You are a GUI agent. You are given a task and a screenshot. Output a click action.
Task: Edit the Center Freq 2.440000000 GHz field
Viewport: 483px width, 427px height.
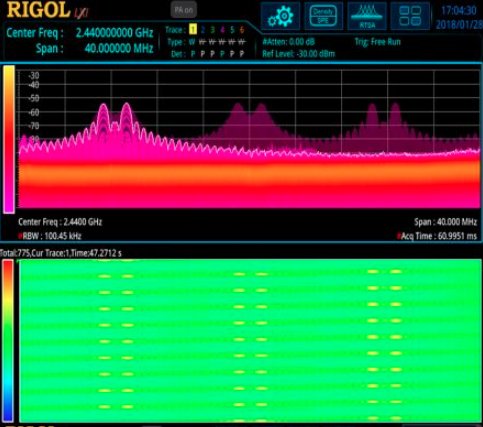coord(114,33)
